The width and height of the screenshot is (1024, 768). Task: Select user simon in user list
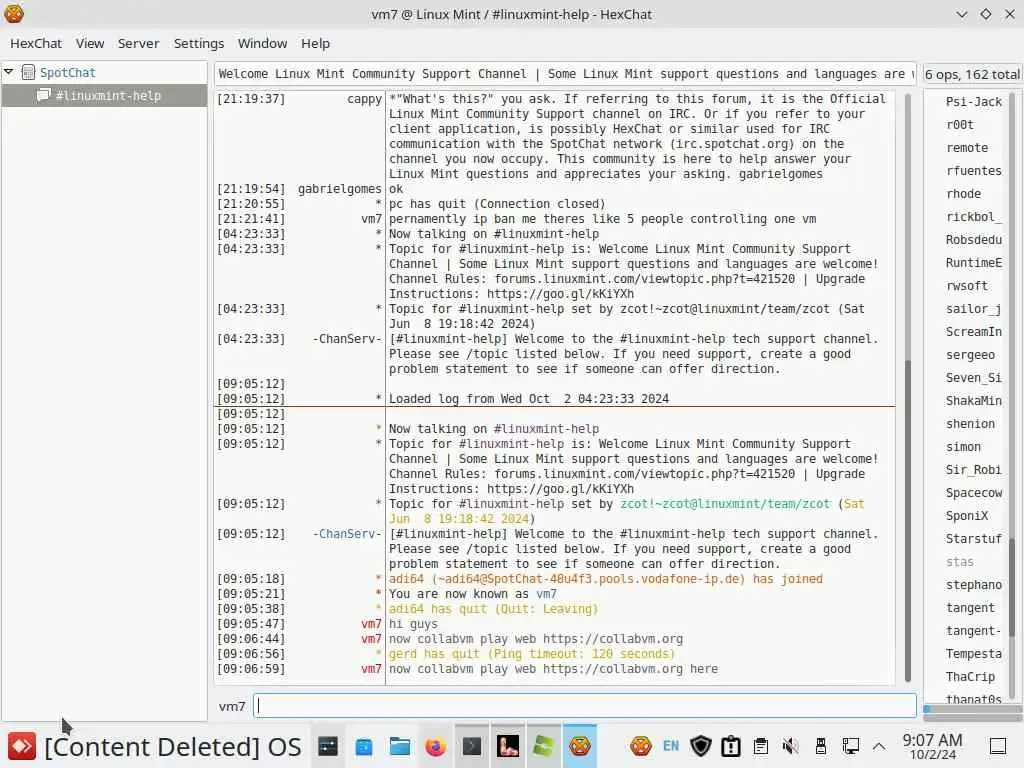click(x=963, y=447)
